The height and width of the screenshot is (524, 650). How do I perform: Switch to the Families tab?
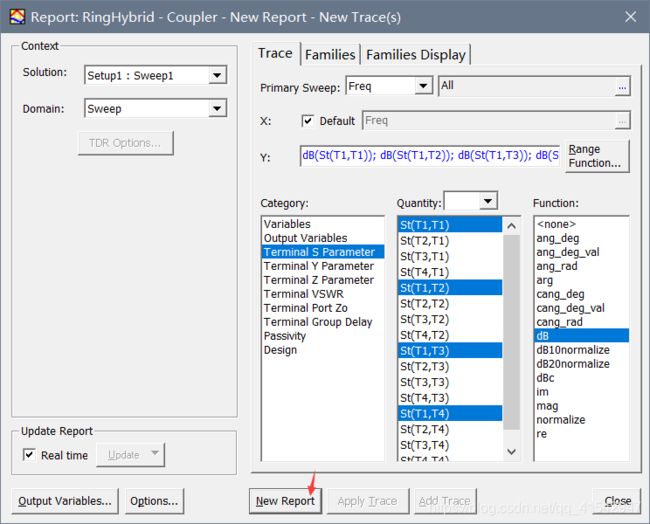[330, 55]
